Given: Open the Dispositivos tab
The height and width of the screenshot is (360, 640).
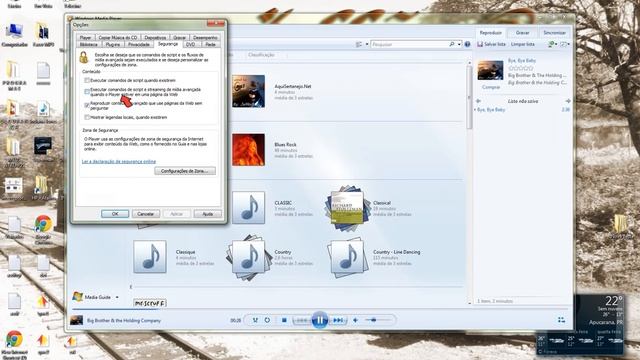Looking at the screenshot, I should click(155, 38).
